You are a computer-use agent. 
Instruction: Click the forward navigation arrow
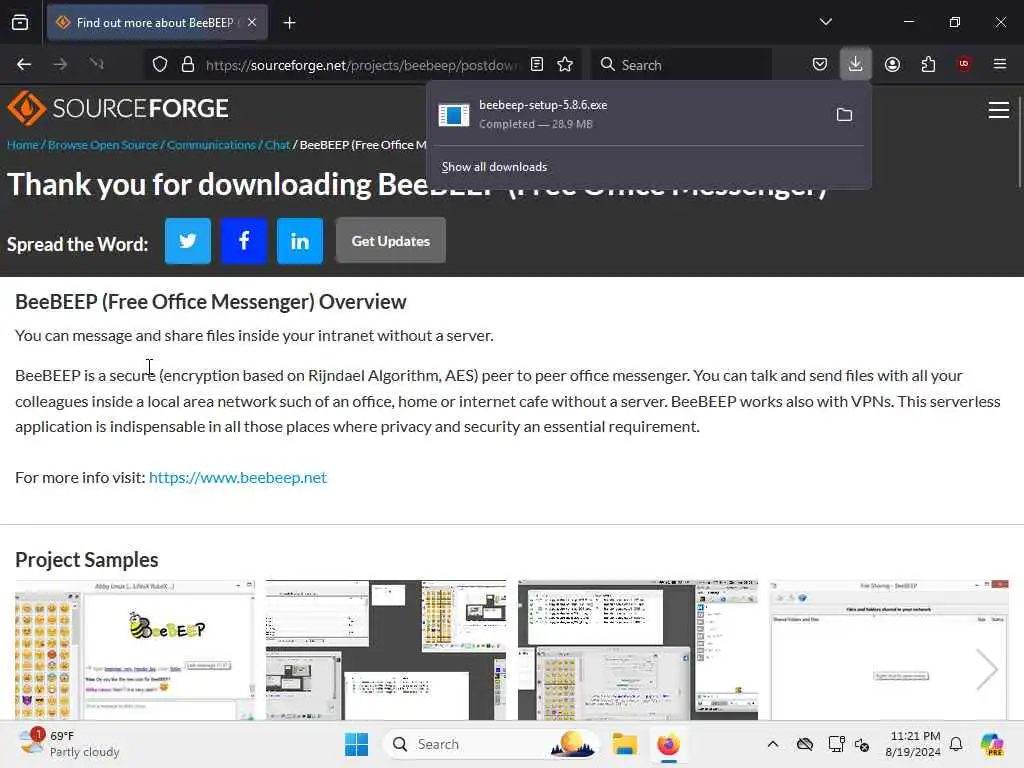pyautogui.click(x=60, y=64)
